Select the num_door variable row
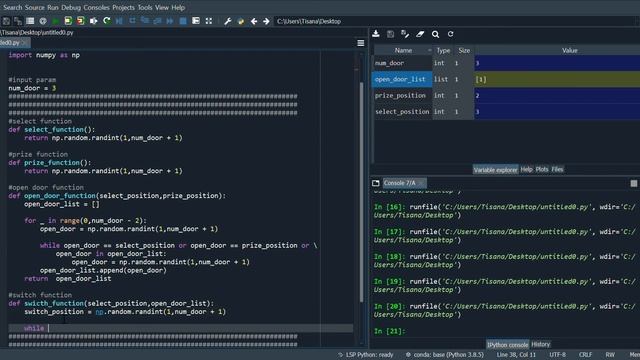Viewport: 640px width, 360px height. (x=506, y=63)
